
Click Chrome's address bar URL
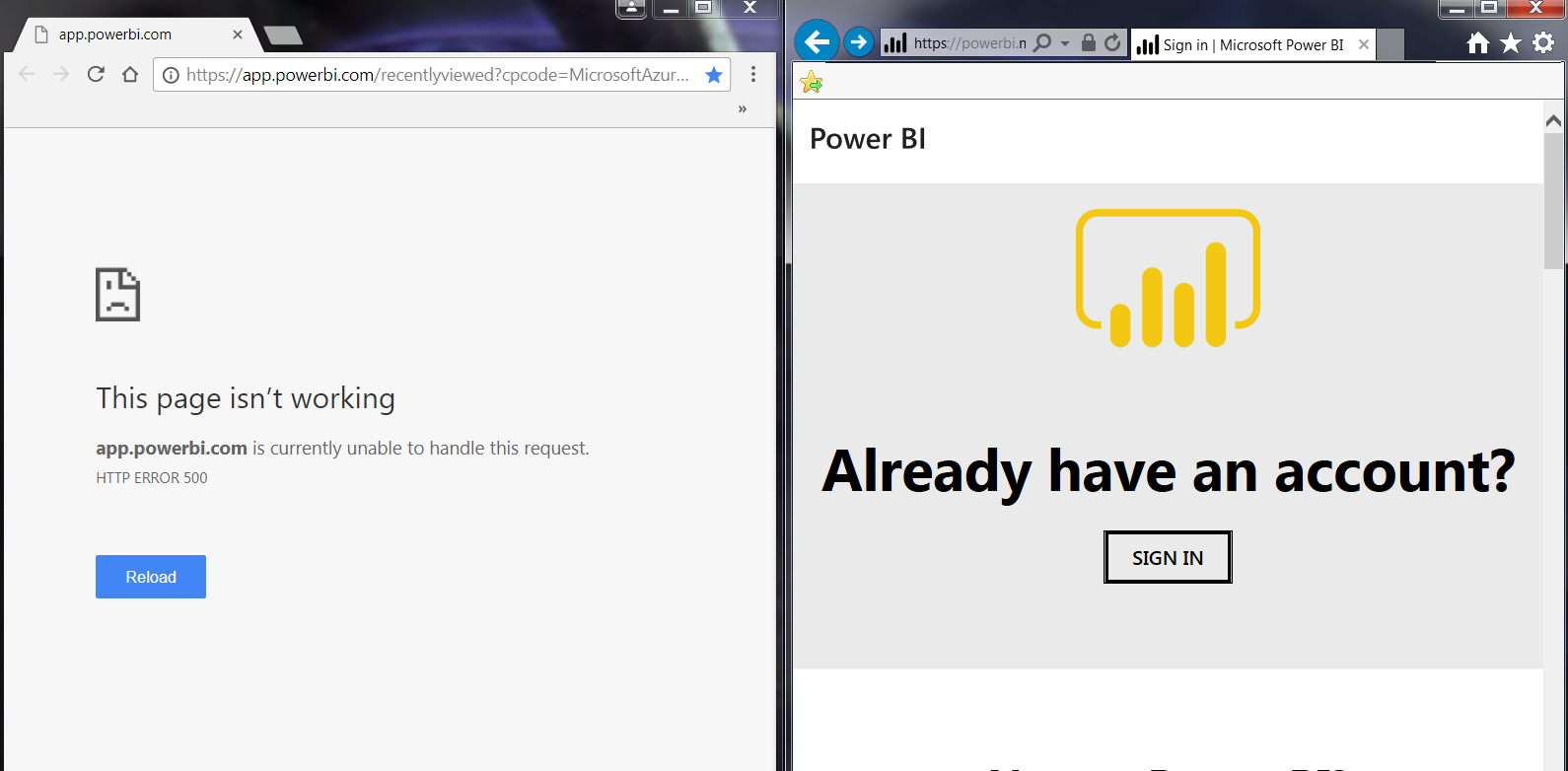point(437,75)
